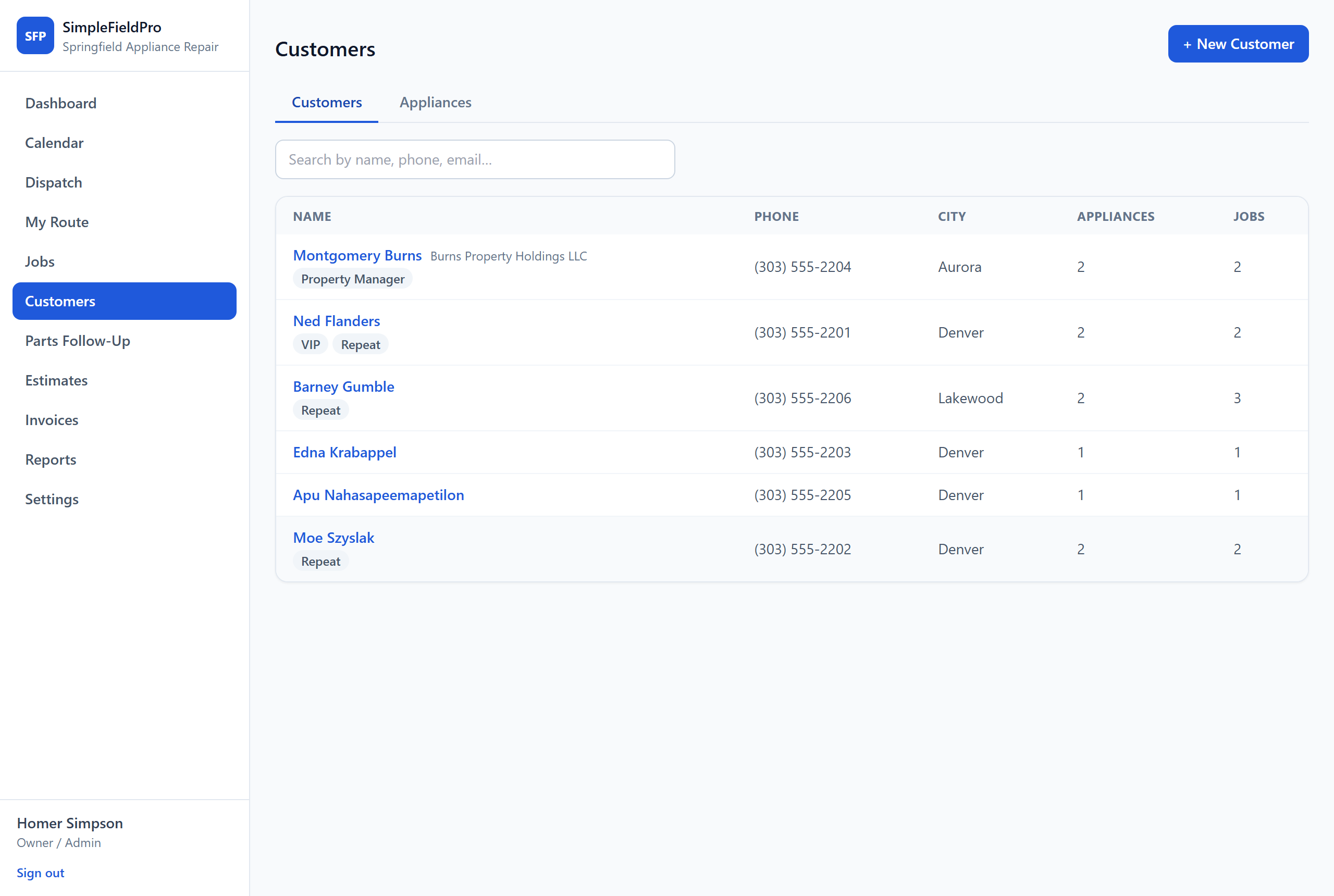Click the New Customer button
The height and width of the screenshot is (896, 1334).
tap(1238, 44)
